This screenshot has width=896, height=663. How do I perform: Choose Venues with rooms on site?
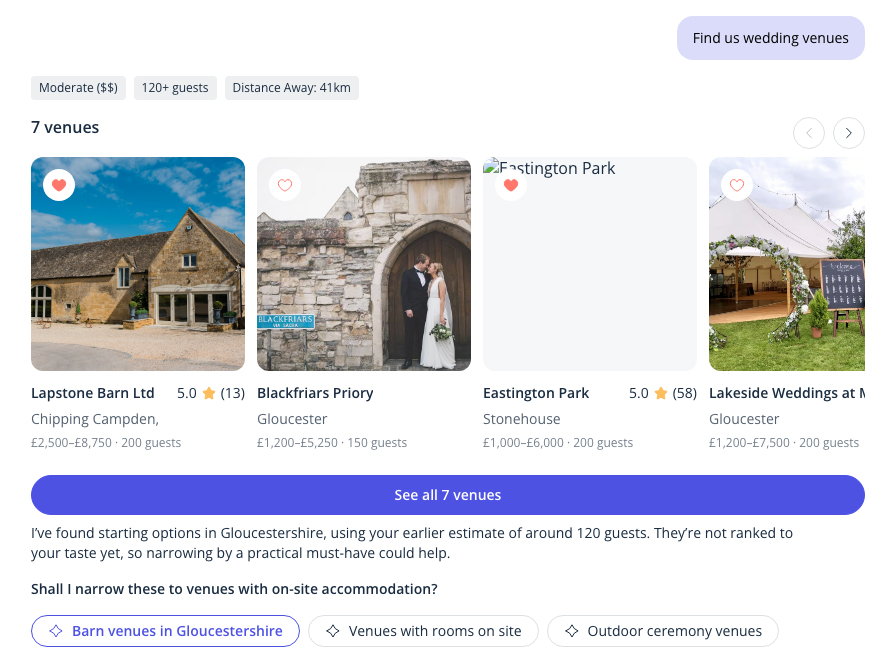423,631
